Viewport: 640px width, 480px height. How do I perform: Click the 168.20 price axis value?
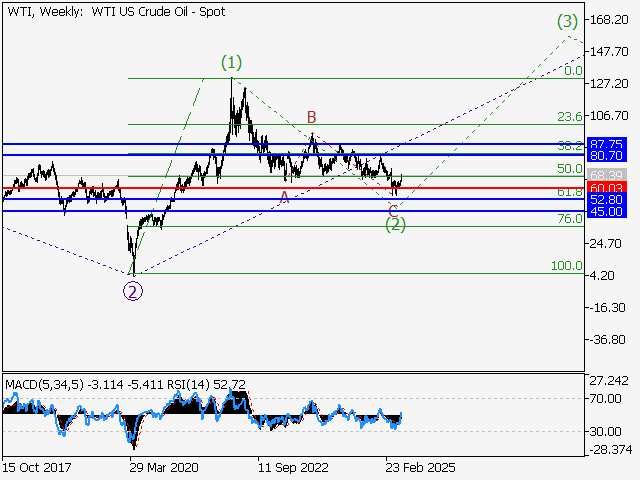[608, 20]
